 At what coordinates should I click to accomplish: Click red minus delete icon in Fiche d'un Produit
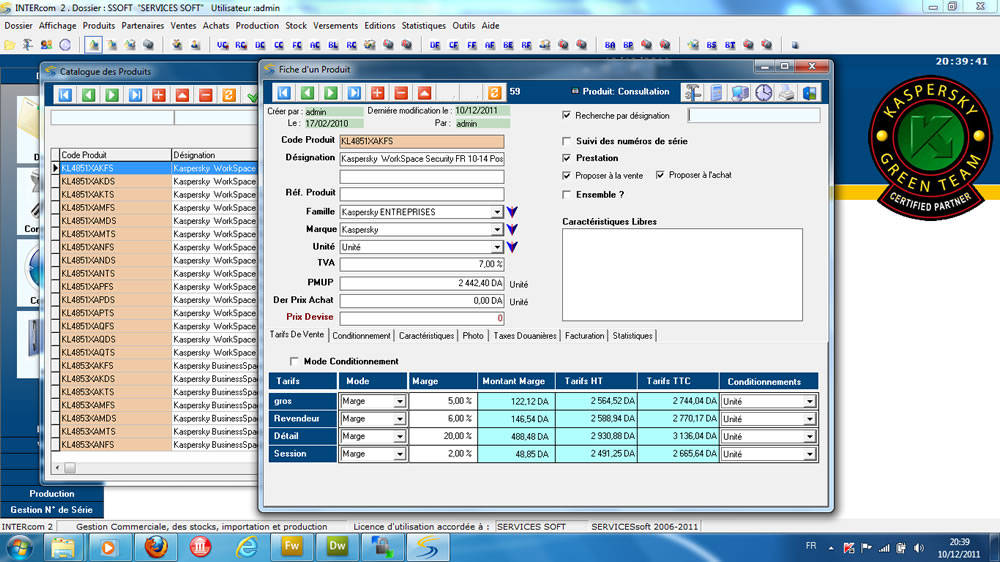coord(401,92)
